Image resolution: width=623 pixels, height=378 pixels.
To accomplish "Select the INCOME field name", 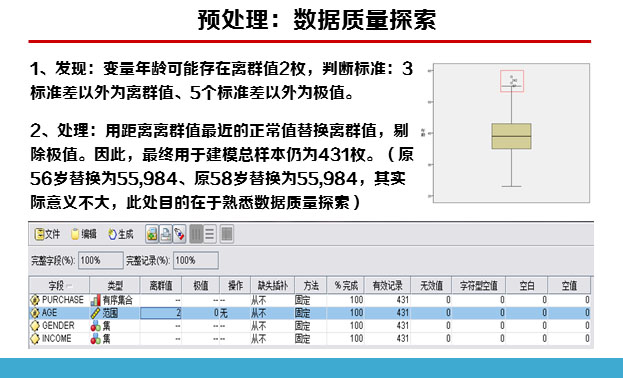I will coord(56,339).
